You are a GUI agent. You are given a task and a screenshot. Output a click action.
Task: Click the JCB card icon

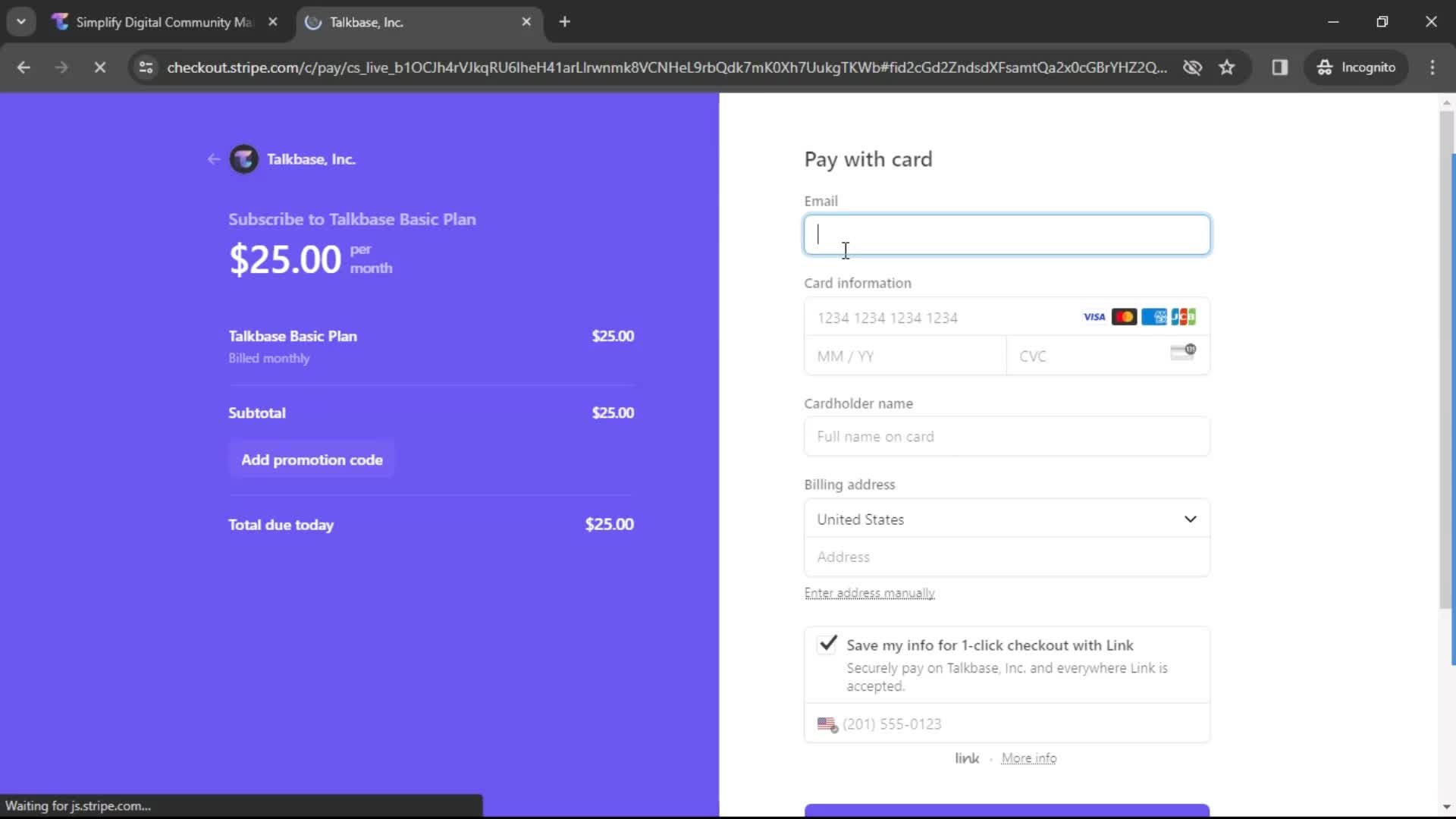click(x=1183, y=317)
